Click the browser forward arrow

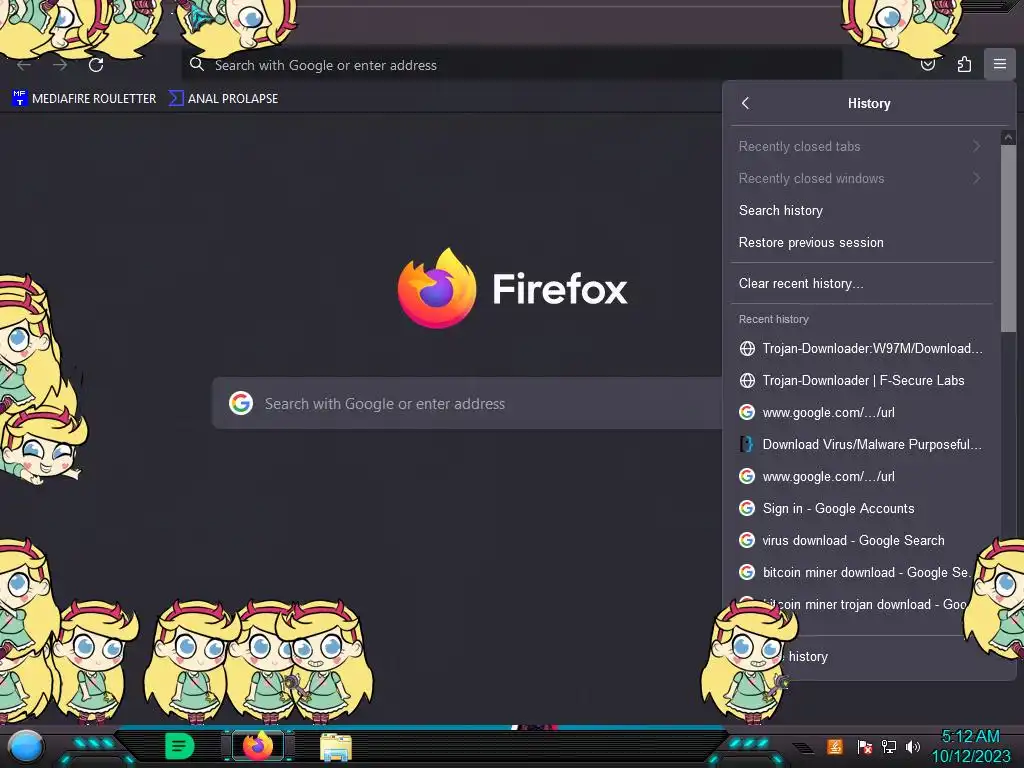click(60, 65)
